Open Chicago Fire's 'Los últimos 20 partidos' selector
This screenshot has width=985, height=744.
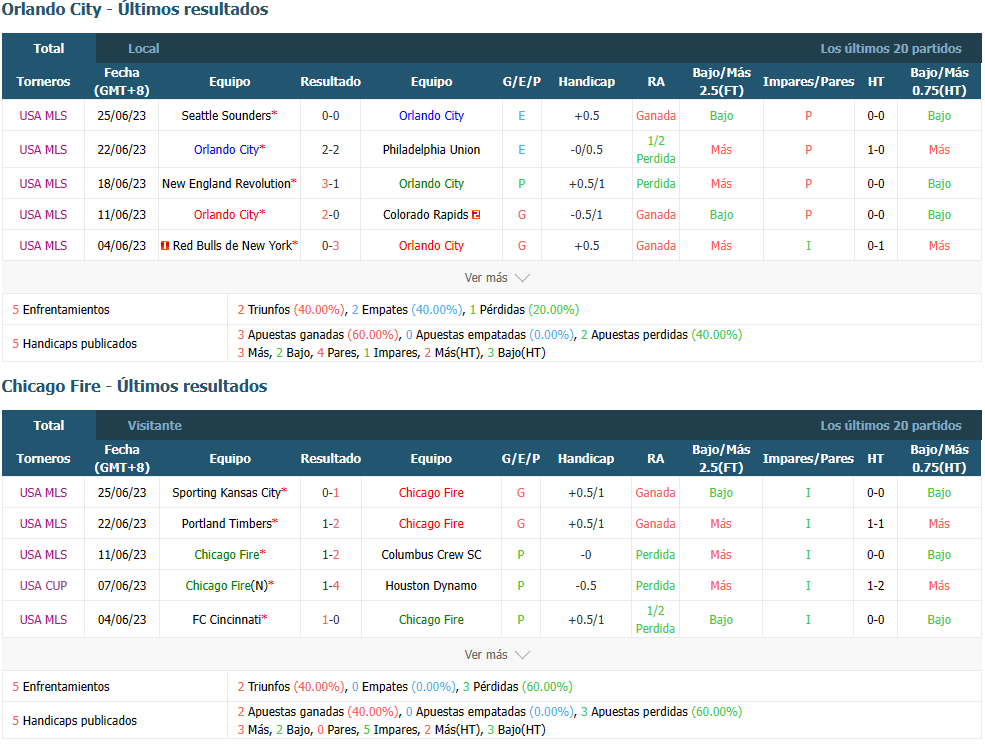pos(891,425)
